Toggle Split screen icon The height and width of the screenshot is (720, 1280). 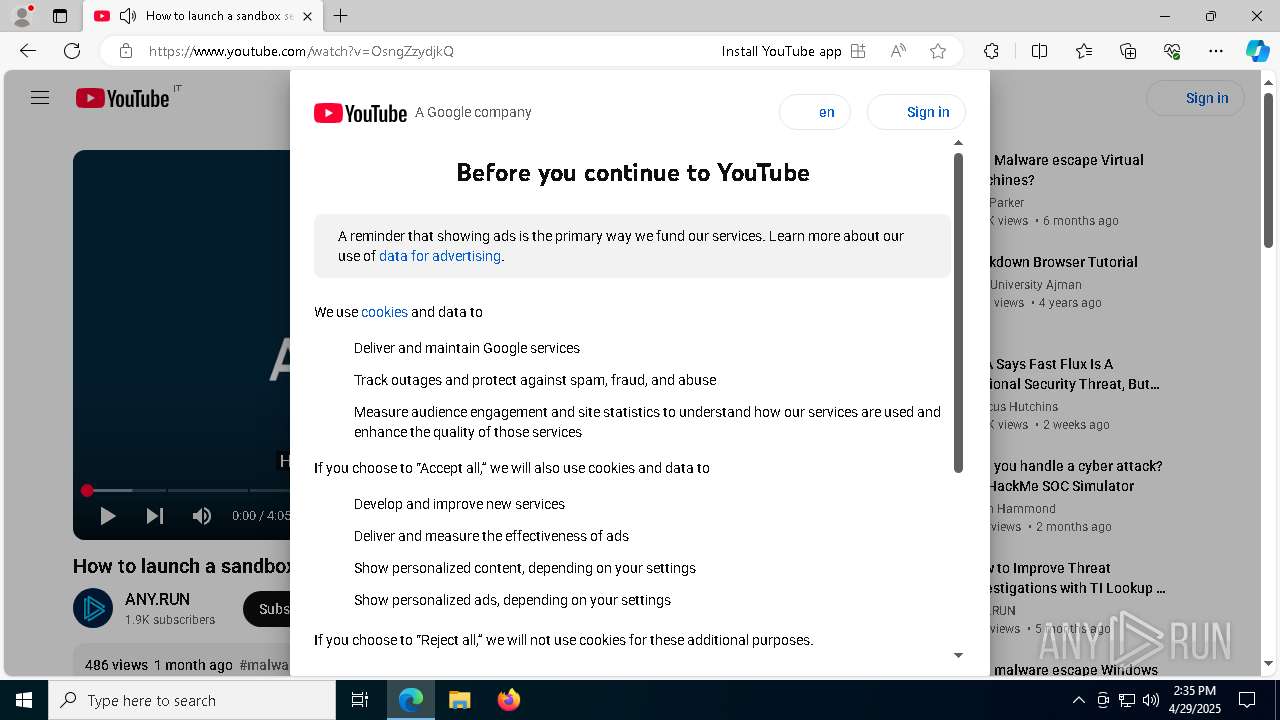pyautogui.click(x=1039, y=51)
